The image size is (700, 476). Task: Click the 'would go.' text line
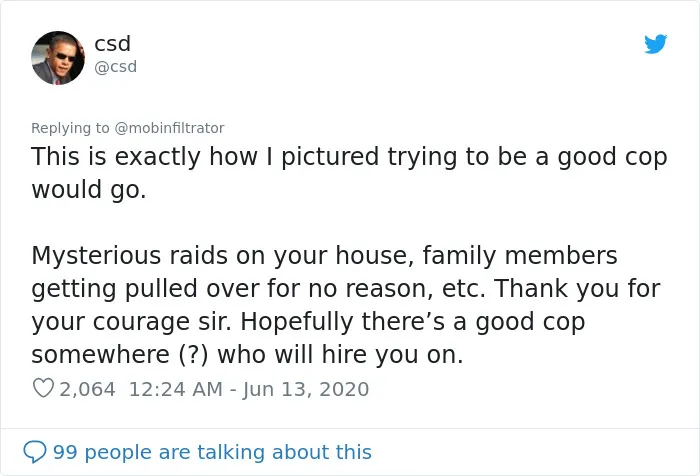pyautogui.click(x=89, y=189)
